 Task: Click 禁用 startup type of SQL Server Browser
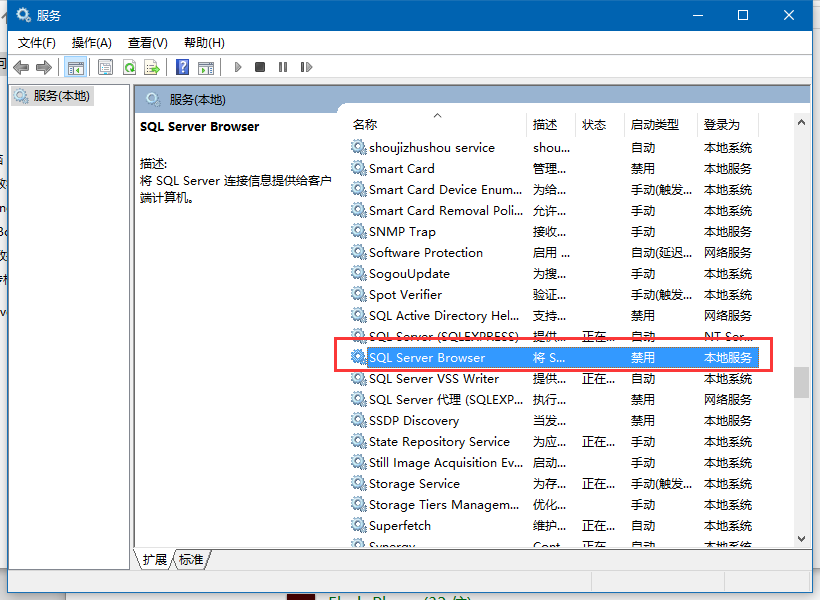point(643,358)
